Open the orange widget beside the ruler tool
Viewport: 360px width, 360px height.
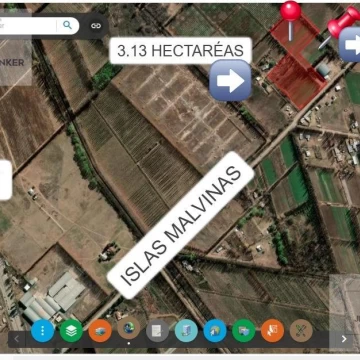pos(272,331)
